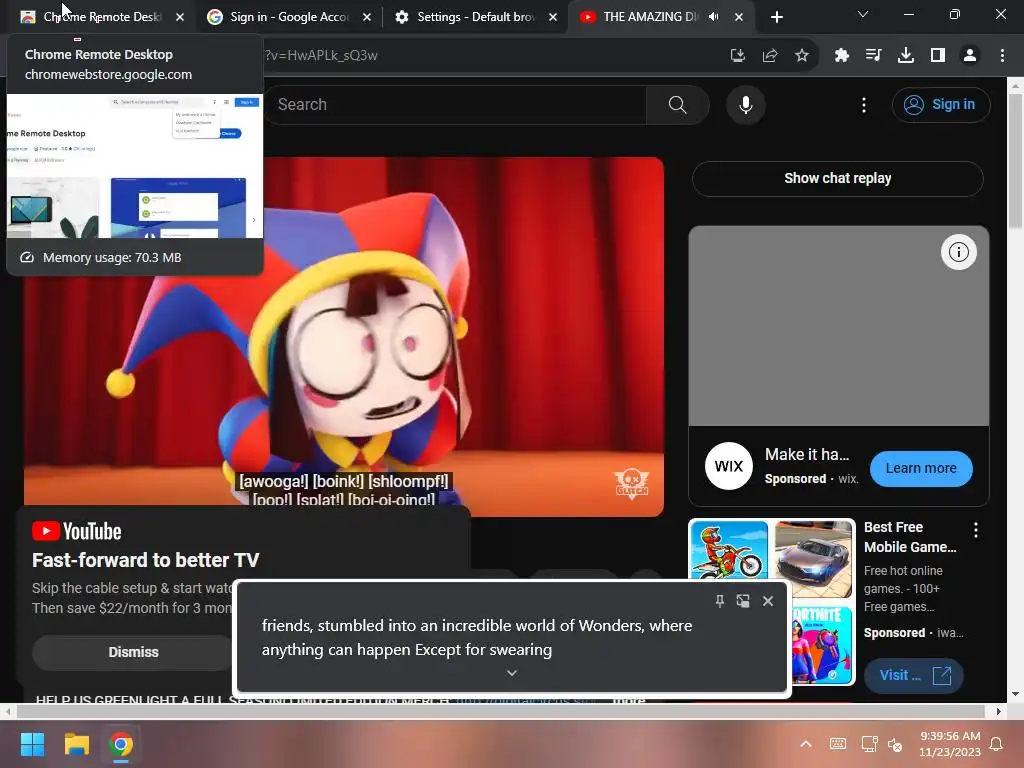
Task: Click the YouTube Sign in button
Action: point(940,104)
